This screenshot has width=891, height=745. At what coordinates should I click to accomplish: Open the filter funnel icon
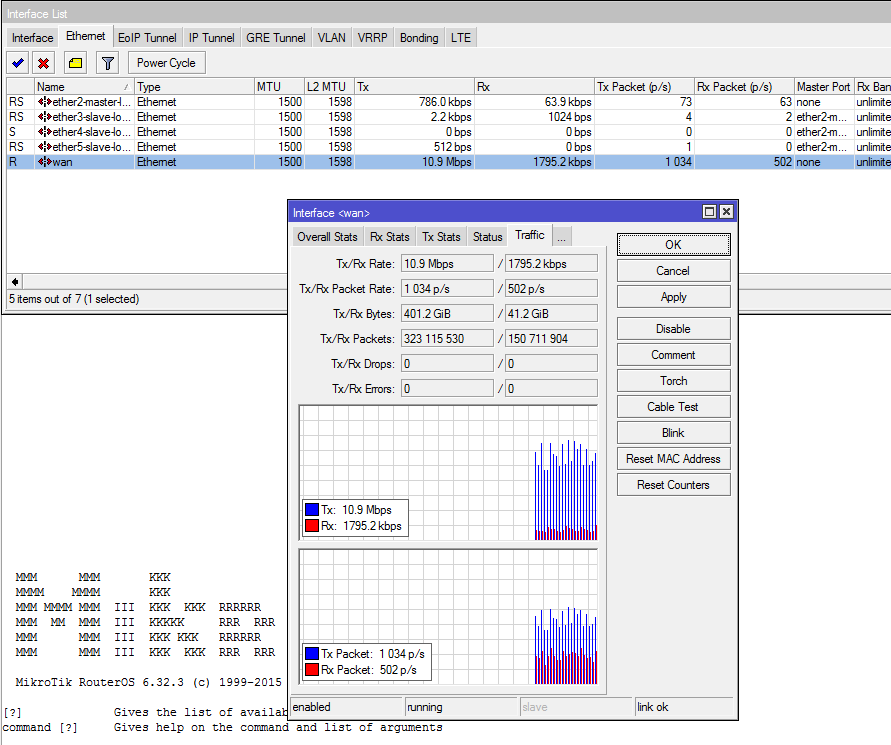coord(107,63)
